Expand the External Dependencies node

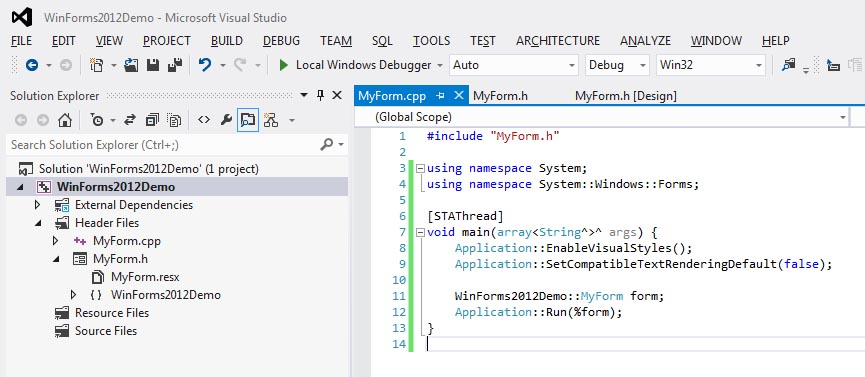(x=38, y=205)
